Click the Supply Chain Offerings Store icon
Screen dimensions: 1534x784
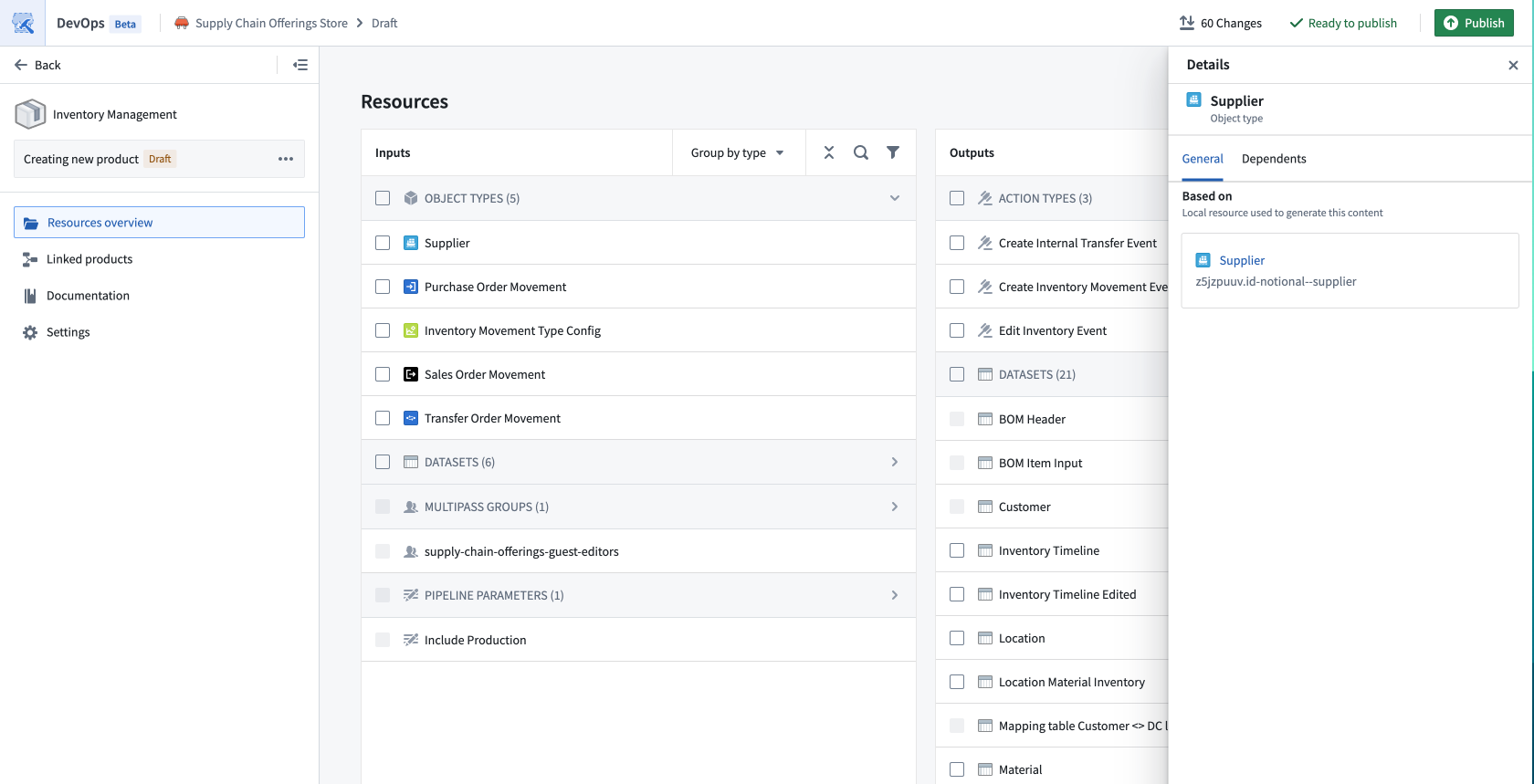(x=182, y=23)
